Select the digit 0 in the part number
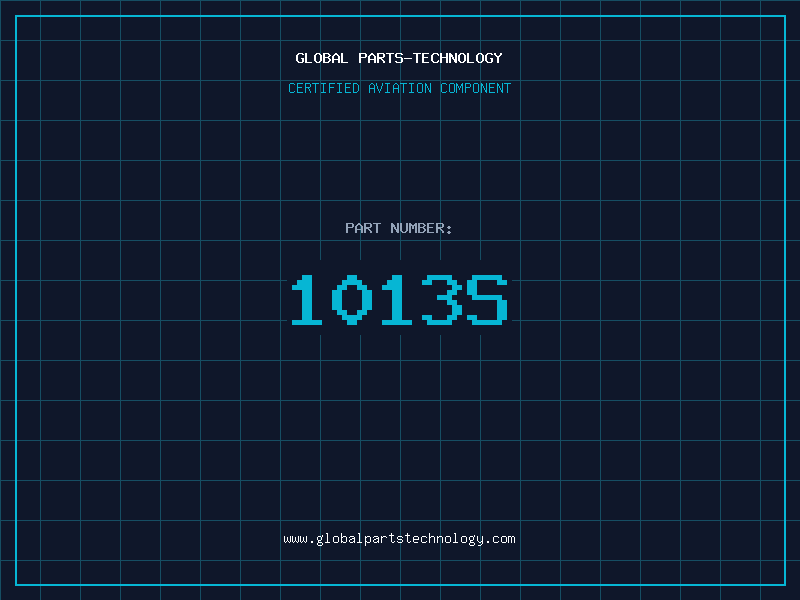800x600 pixels. [352, 299]
